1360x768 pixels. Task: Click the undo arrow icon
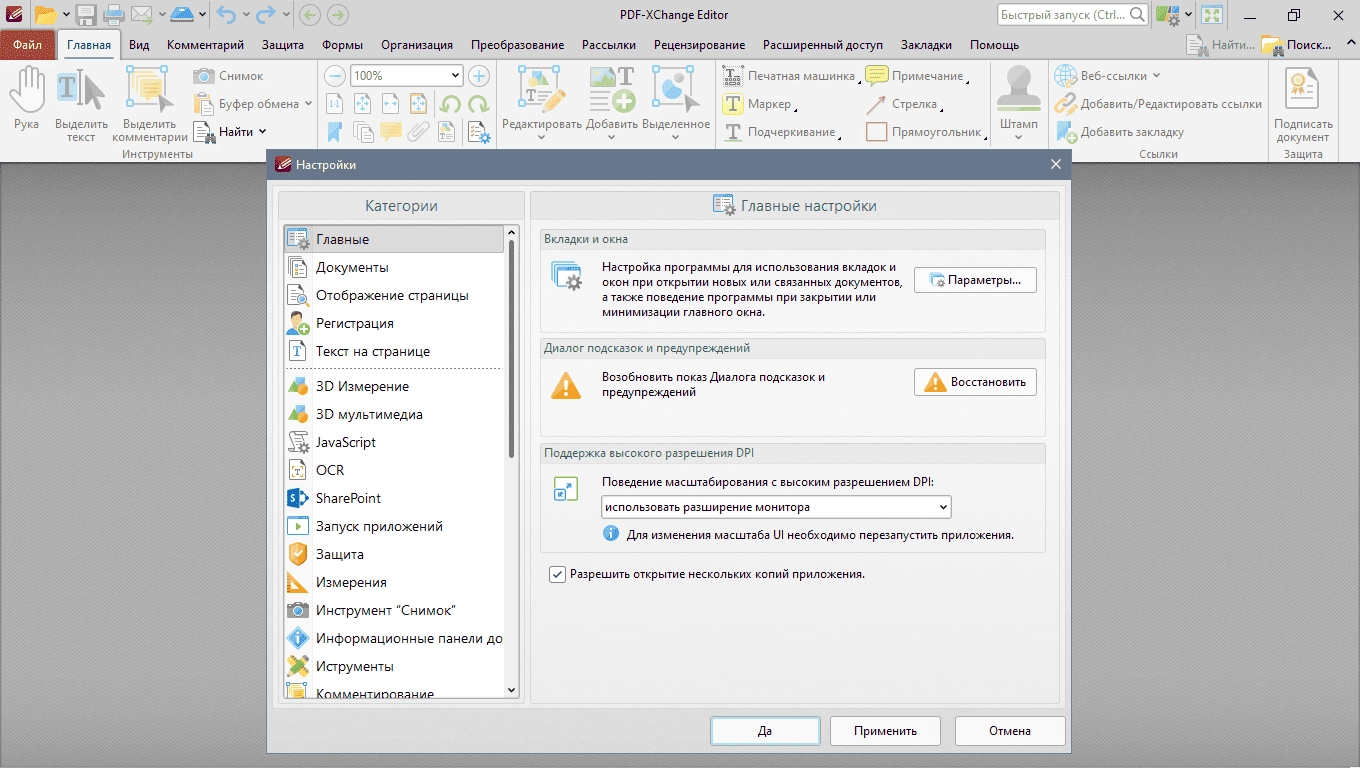coord(225,15)
